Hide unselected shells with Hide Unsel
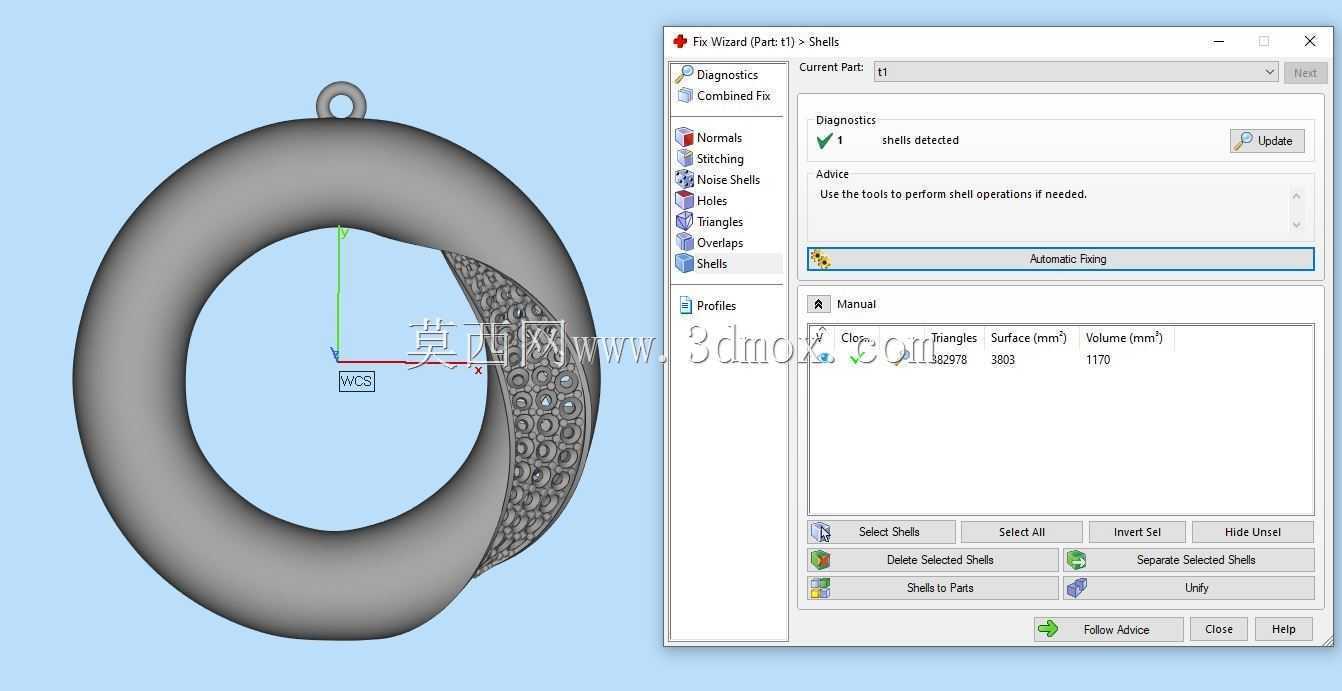1342x691 pixels. coord(1252,532)
